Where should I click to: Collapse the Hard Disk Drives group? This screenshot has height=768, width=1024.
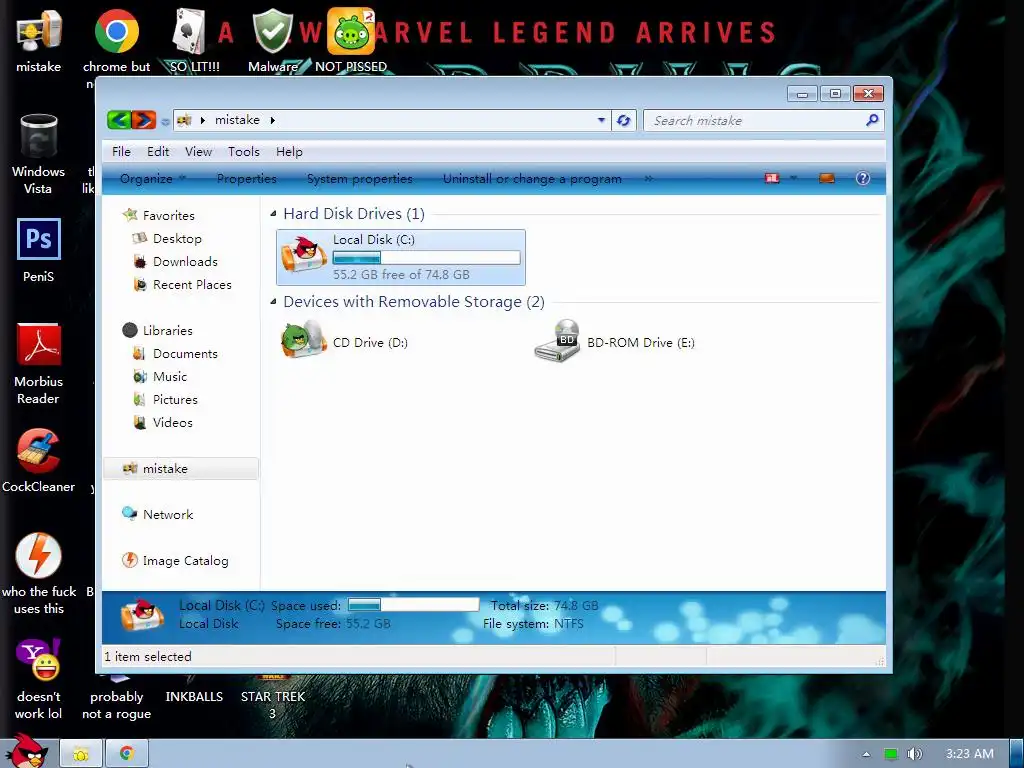(274, 214)
